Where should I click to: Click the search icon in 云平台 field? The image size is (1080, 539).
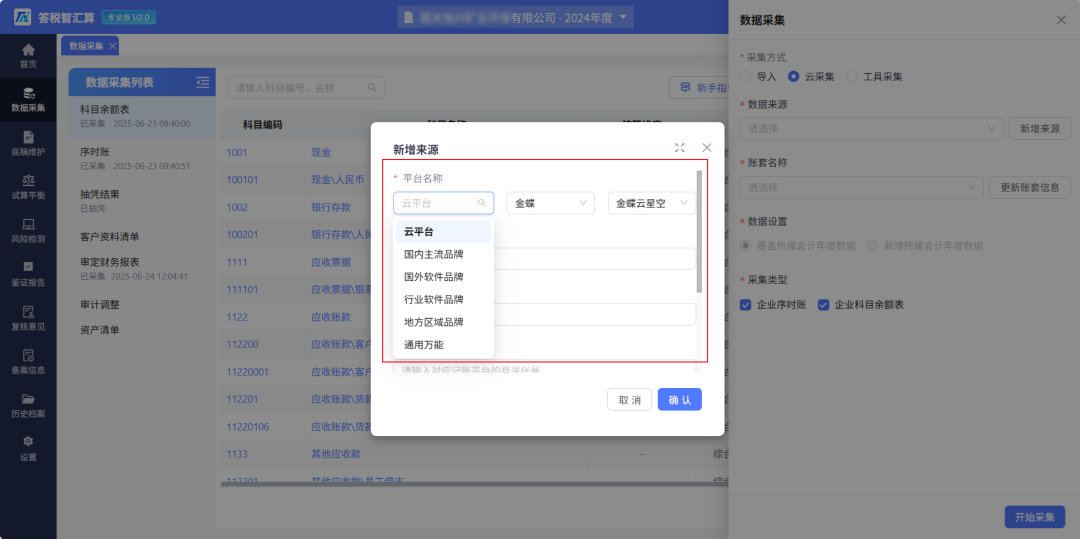(x=482, y=203)
